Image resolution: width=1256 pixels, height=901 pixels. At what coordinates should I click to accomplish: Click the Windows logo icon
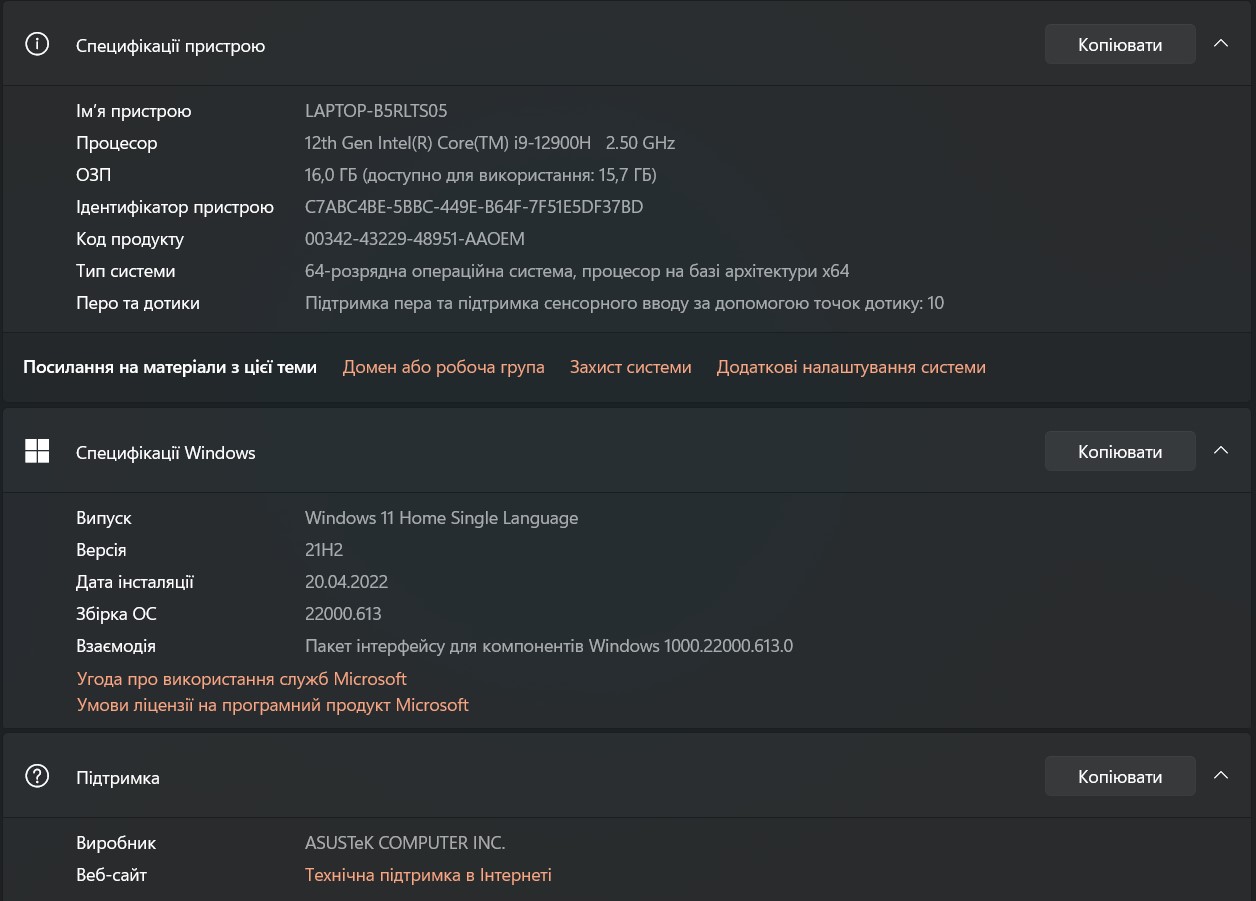37,452
